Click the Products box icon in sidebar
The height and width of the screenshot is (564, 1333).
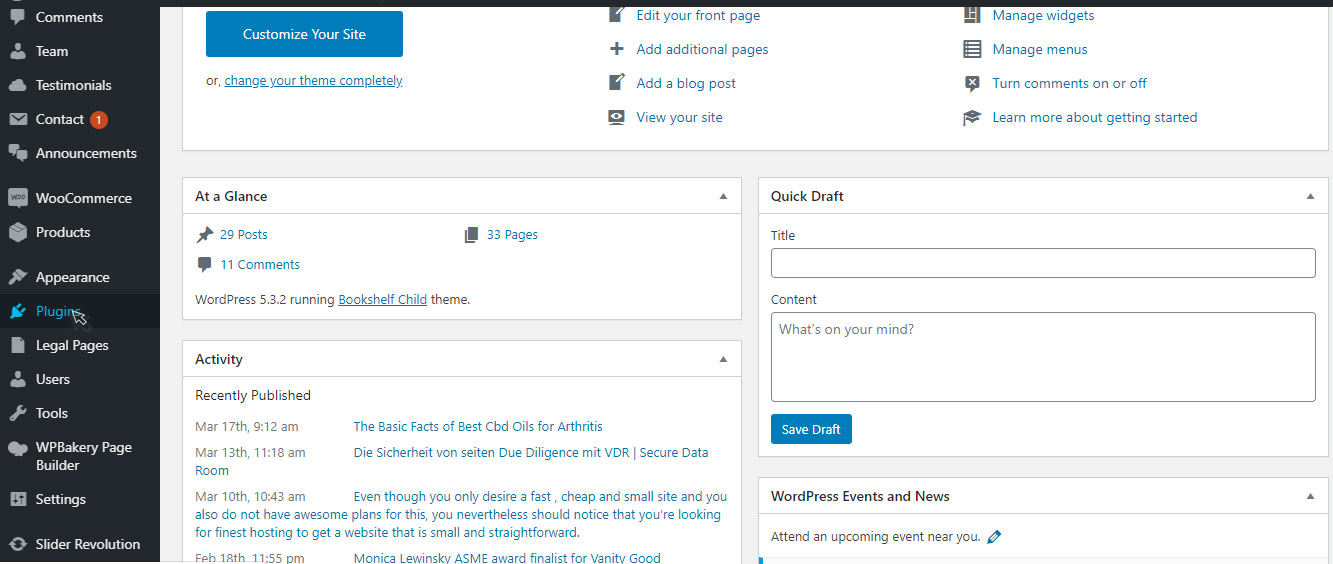tap(18, 232)
